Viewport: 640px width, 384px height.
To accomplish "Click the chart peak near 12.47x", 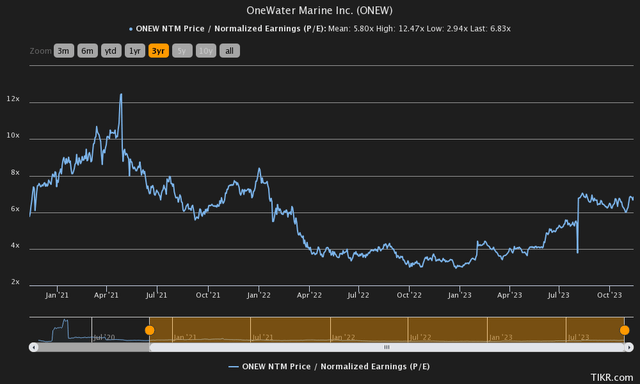I will pyautogui.click(x=121, y=94).
